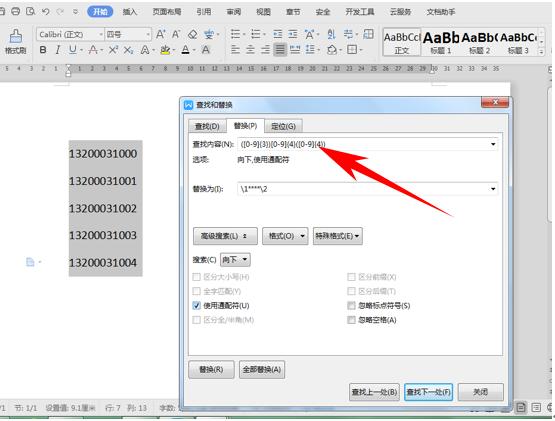
Task: Apply Underline (U) formatting
Action: [73, 50]
